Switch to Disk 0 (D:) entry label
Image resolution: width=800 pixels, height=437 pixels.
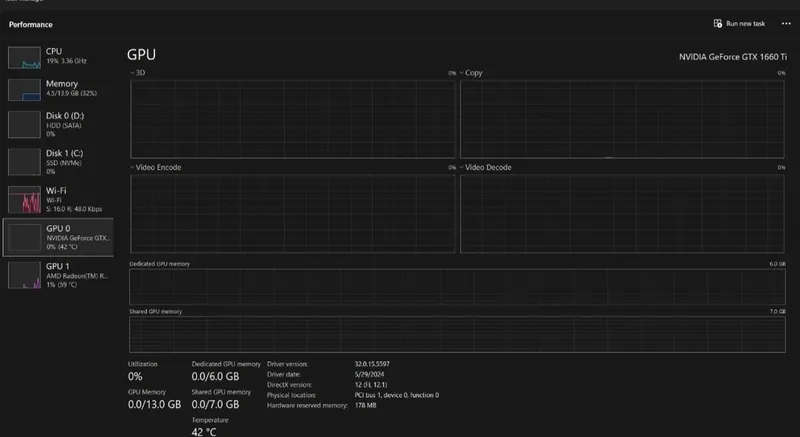(65, 116)
